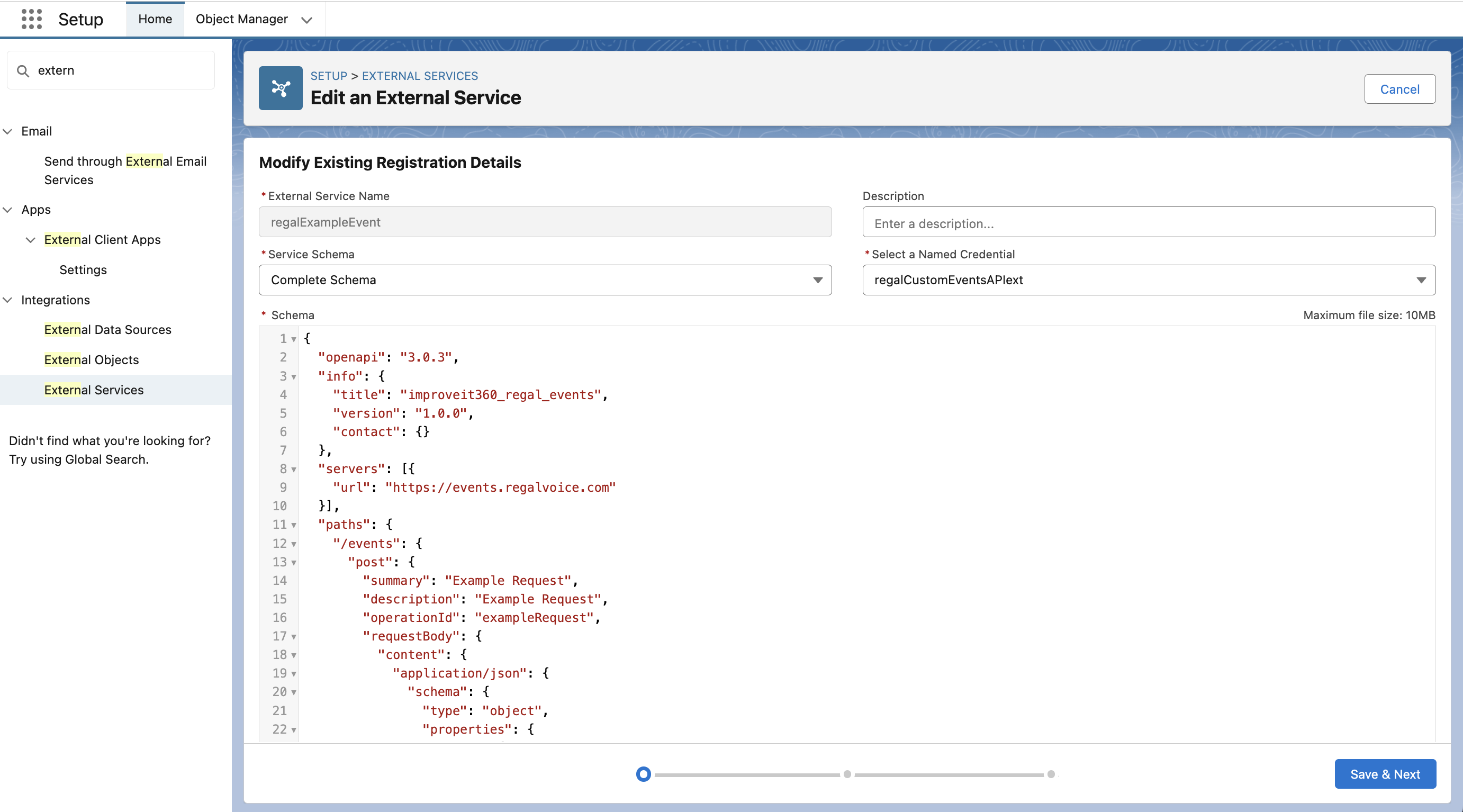This screenshot has width=1463, height=812.
Task: Click into the Quick Find search box
Action: tap(111, 70)
